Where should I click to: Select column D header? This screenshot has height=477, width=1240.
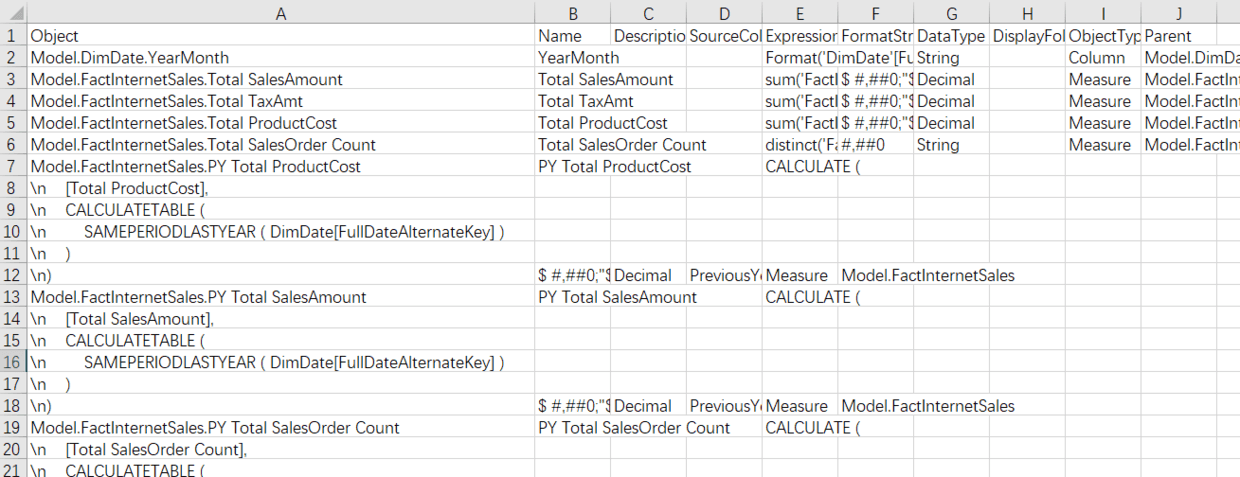(x=724, y=12)
